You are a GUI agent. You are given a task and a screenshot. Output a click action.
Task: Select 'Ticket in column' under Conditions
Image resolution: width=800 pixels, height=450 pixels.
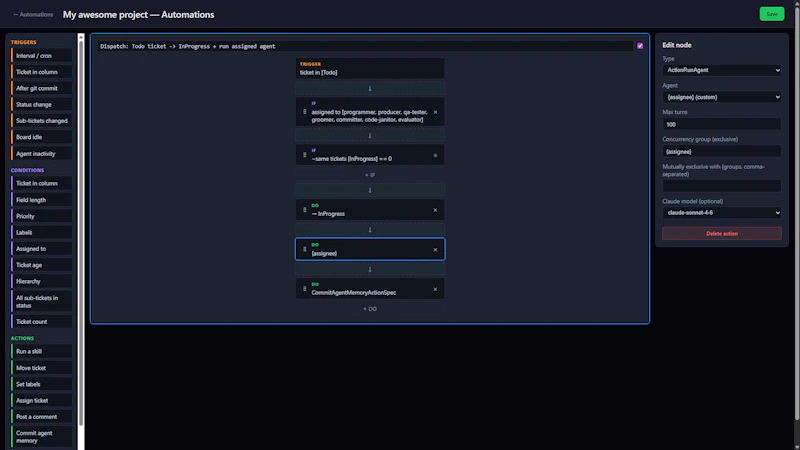coord(41,184)
